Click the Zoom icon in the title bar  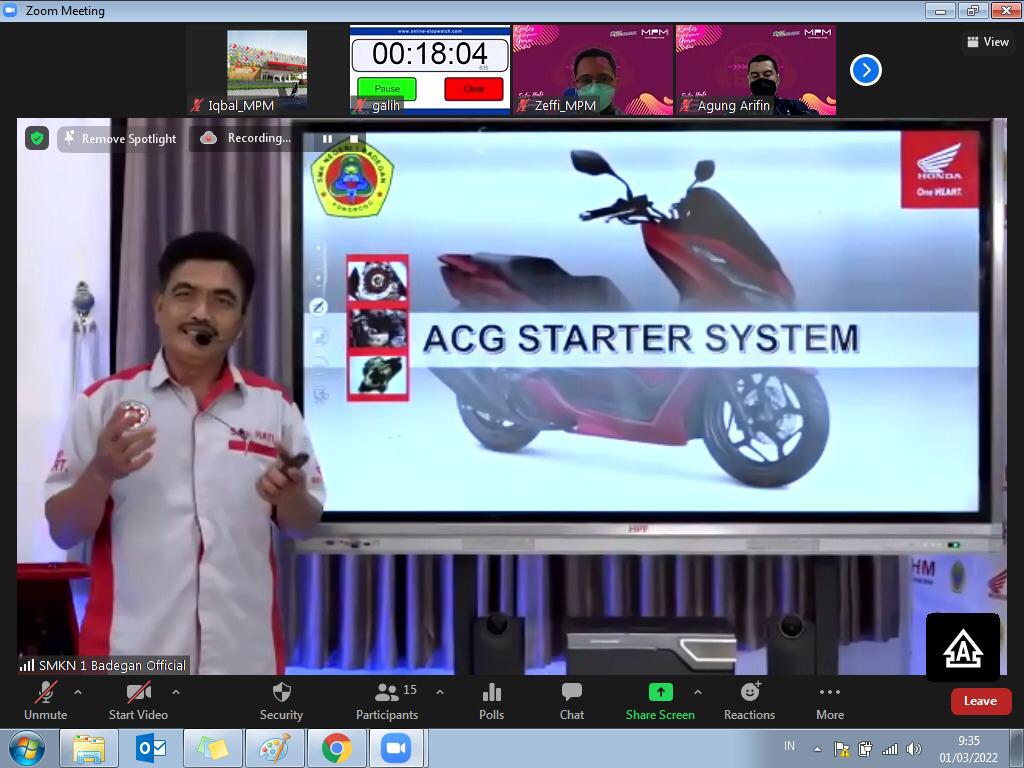(x=10, y=10)
